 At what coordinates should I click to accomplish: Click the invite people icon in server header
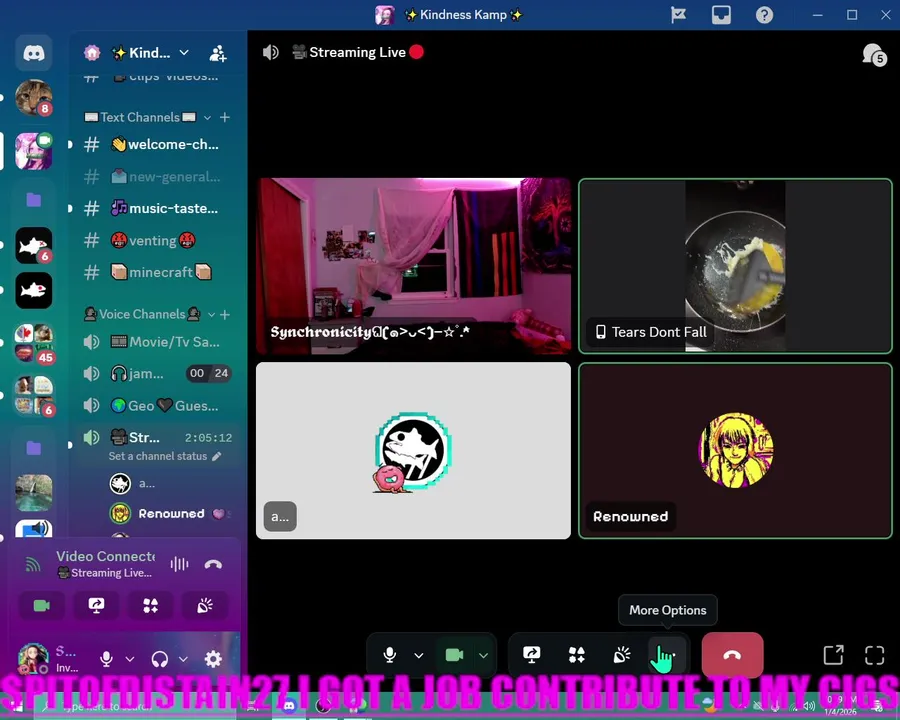click(x=218, y=53)
